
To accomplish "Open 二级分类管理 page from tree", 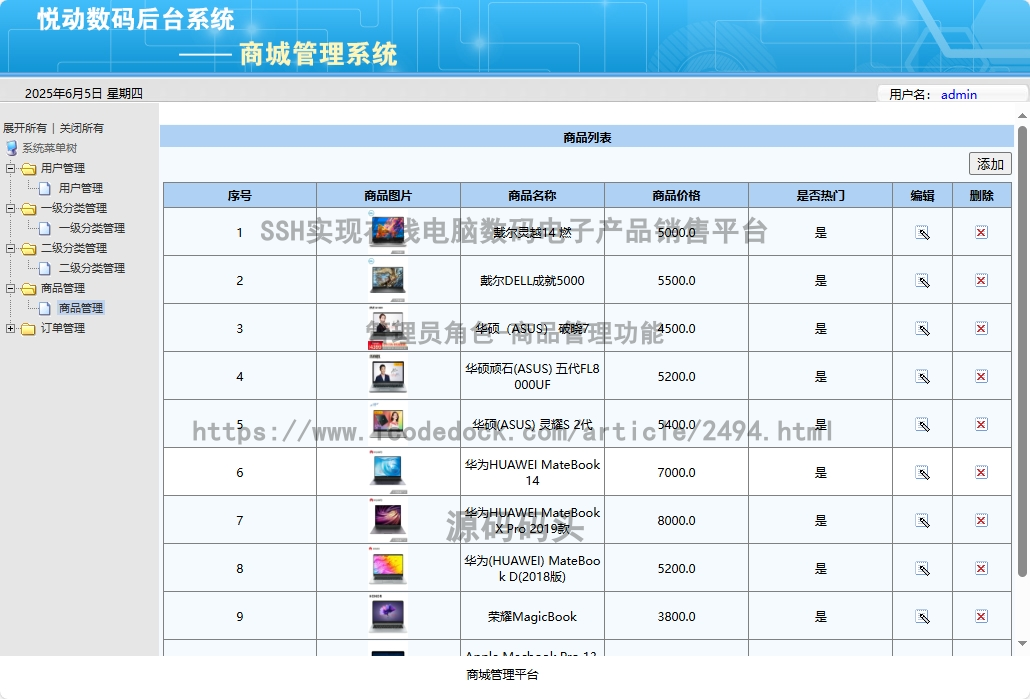I will [x=91, y=268].
